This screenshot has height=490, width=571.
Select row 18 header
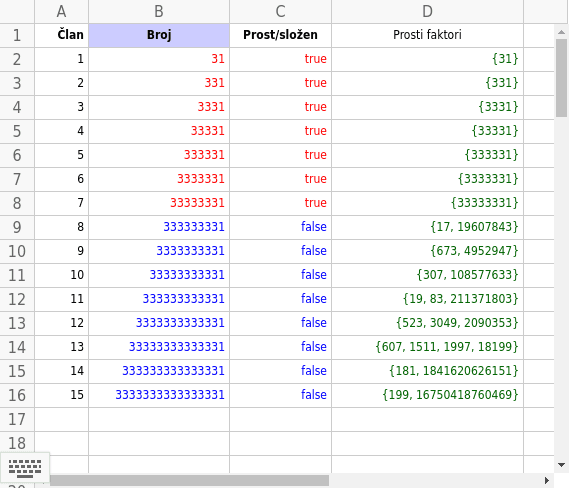(x=17, y=444)
